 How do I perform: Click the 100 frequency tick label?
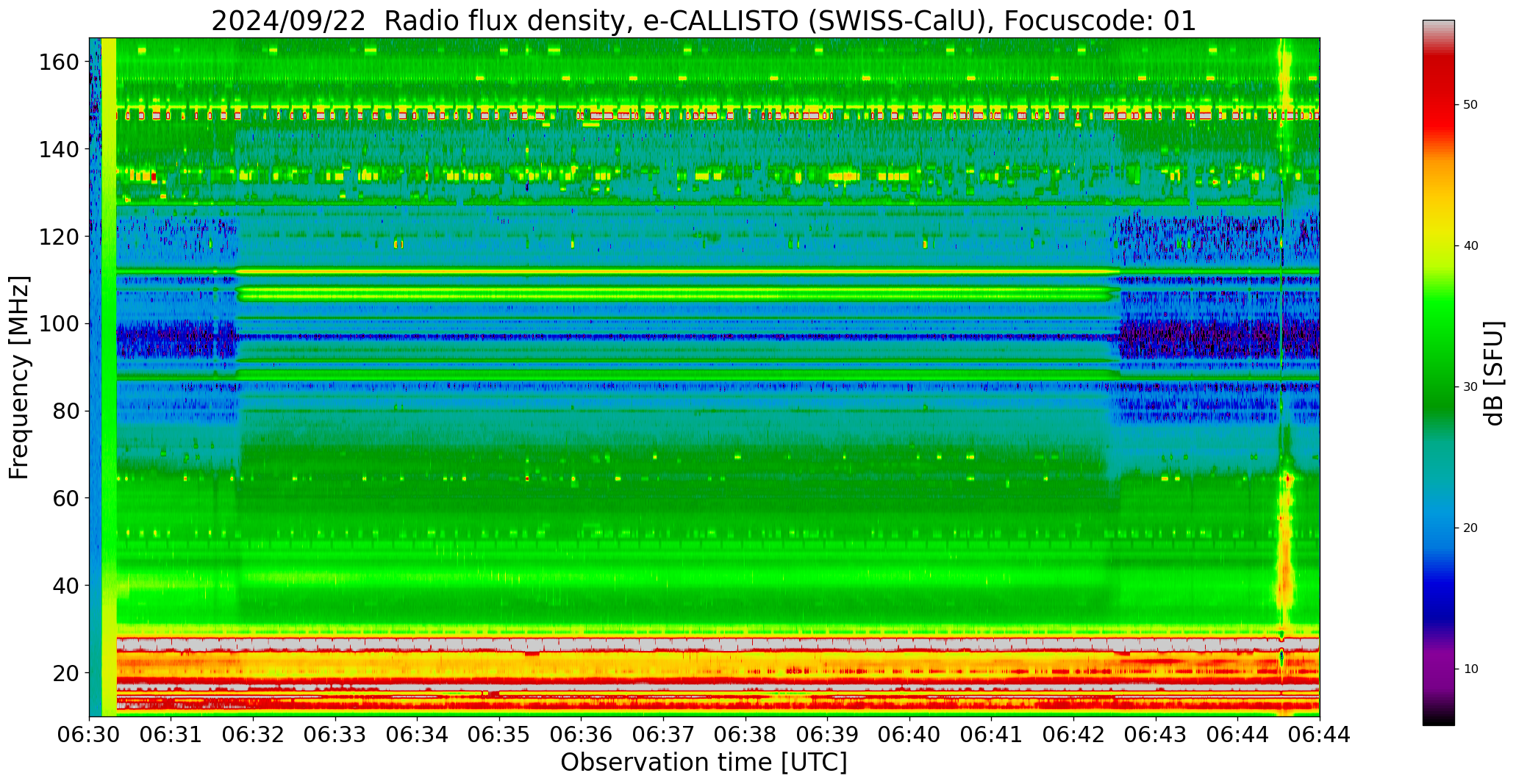tap(59, 323)
